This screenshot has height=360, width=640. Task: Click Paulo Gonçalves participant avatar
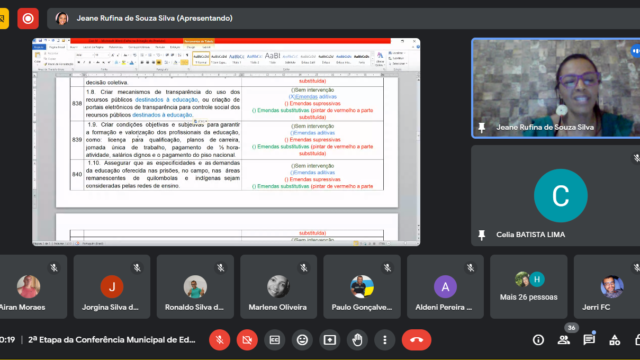click(362, 287)
